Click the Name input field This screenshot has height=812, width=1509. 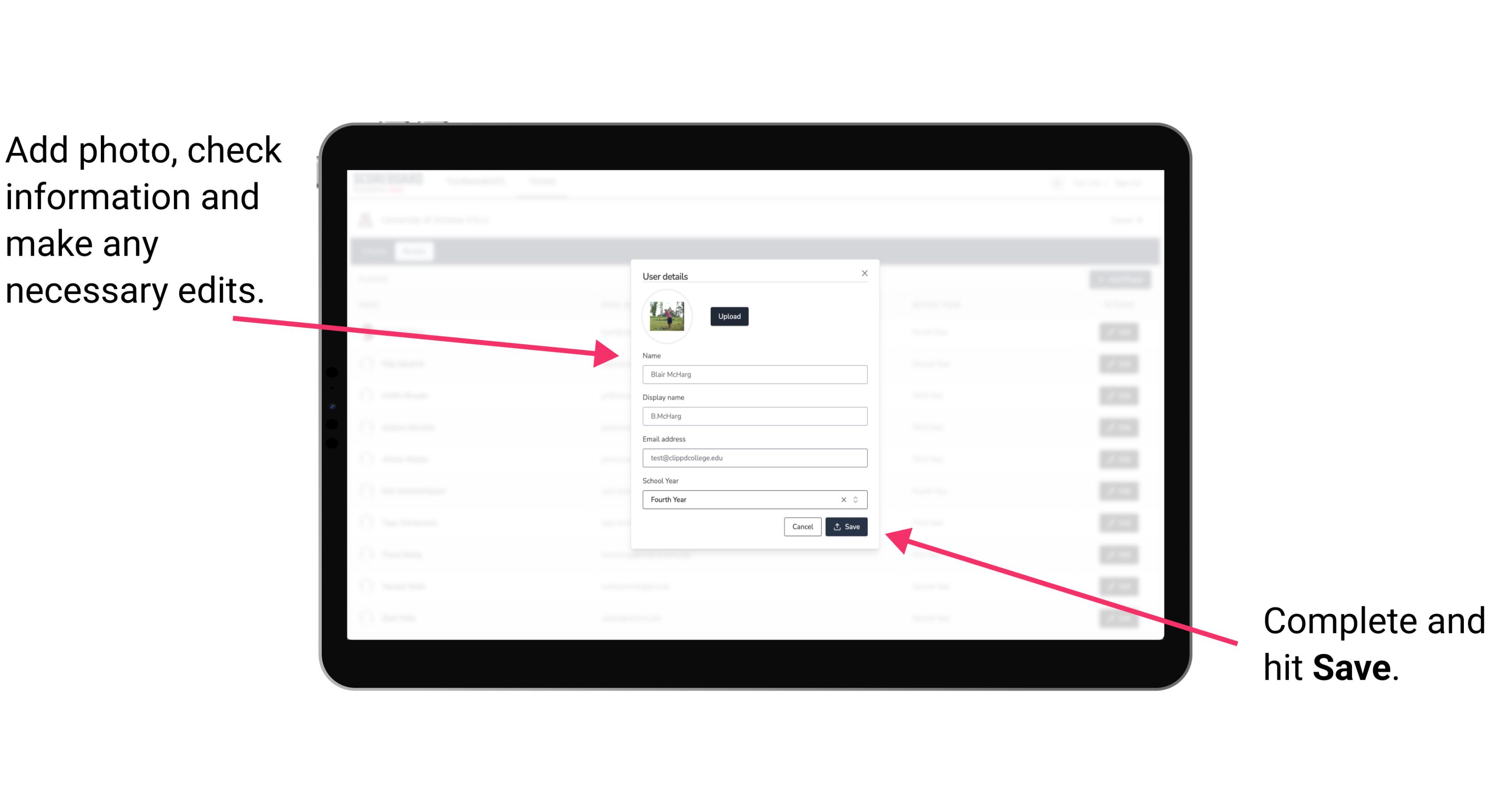(755, 374)
